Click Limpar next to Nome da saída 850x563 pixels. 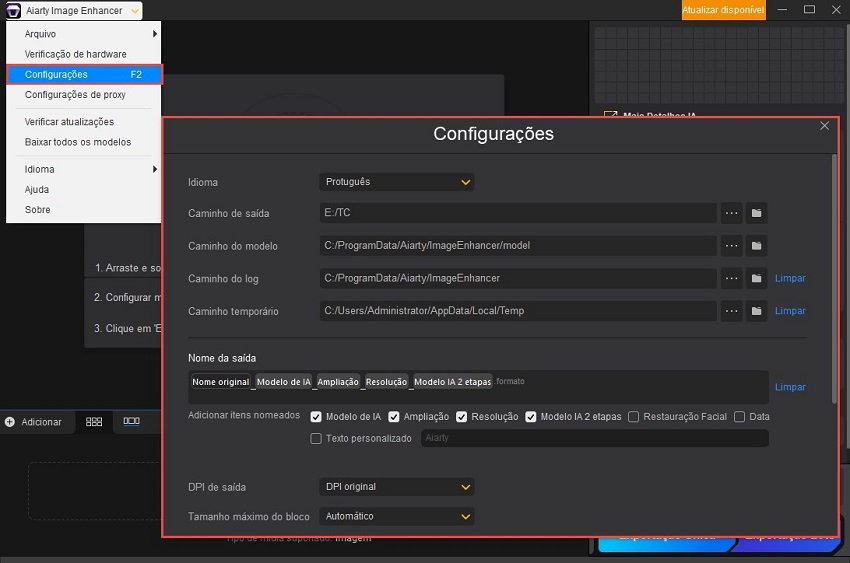pyautogui.click(x=790, y=387)
